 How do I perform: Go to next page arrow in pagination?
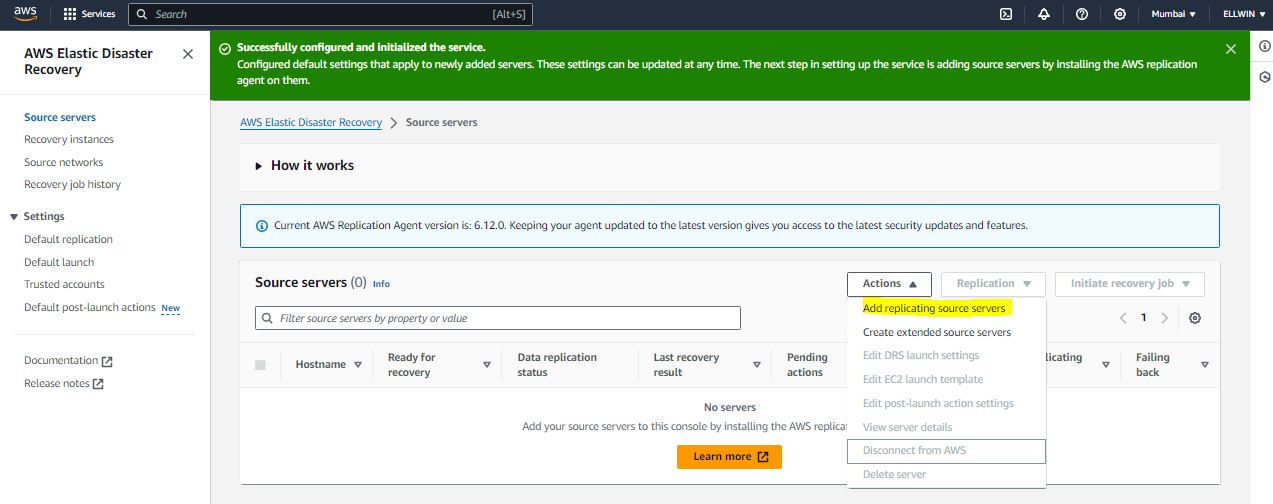(x=1164, y=318)
